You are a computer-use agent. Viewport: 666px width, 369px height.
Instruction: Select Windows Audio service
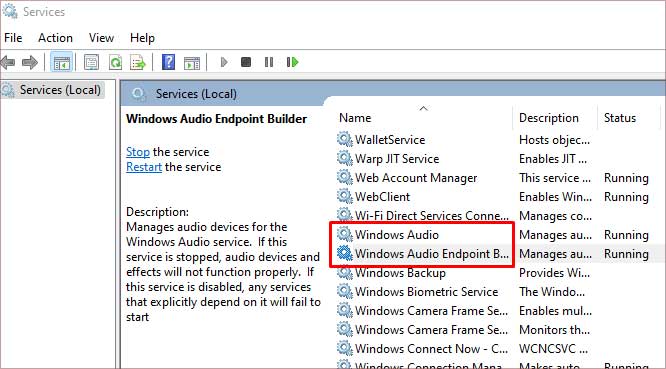(397, 235)
